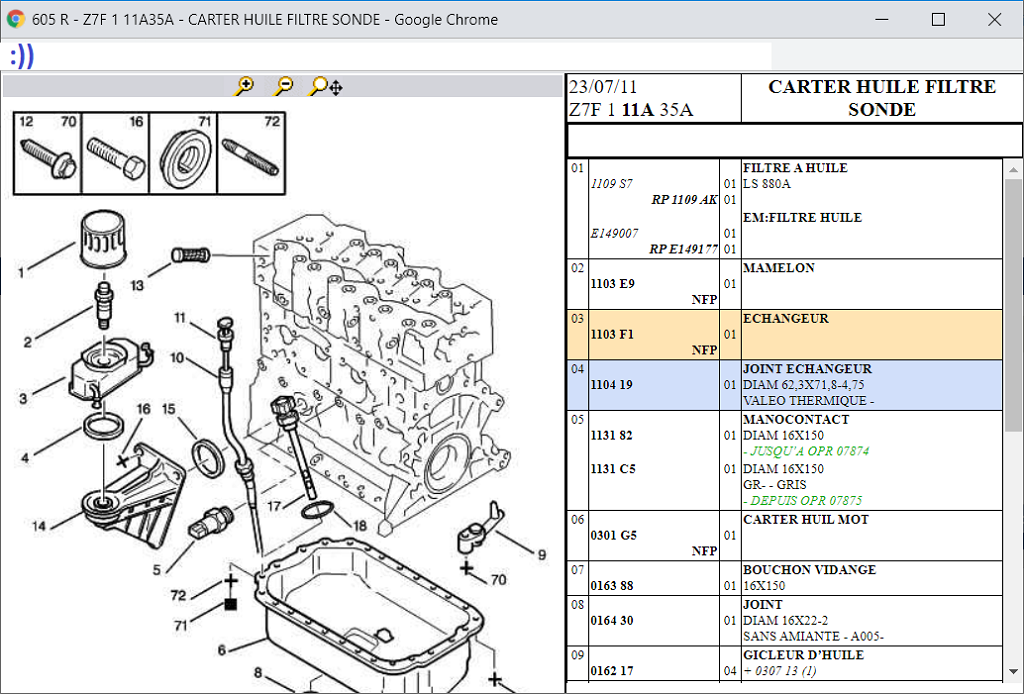Click the magnifier with move arrows icon
1024x694 pixels.
(325, 87)
